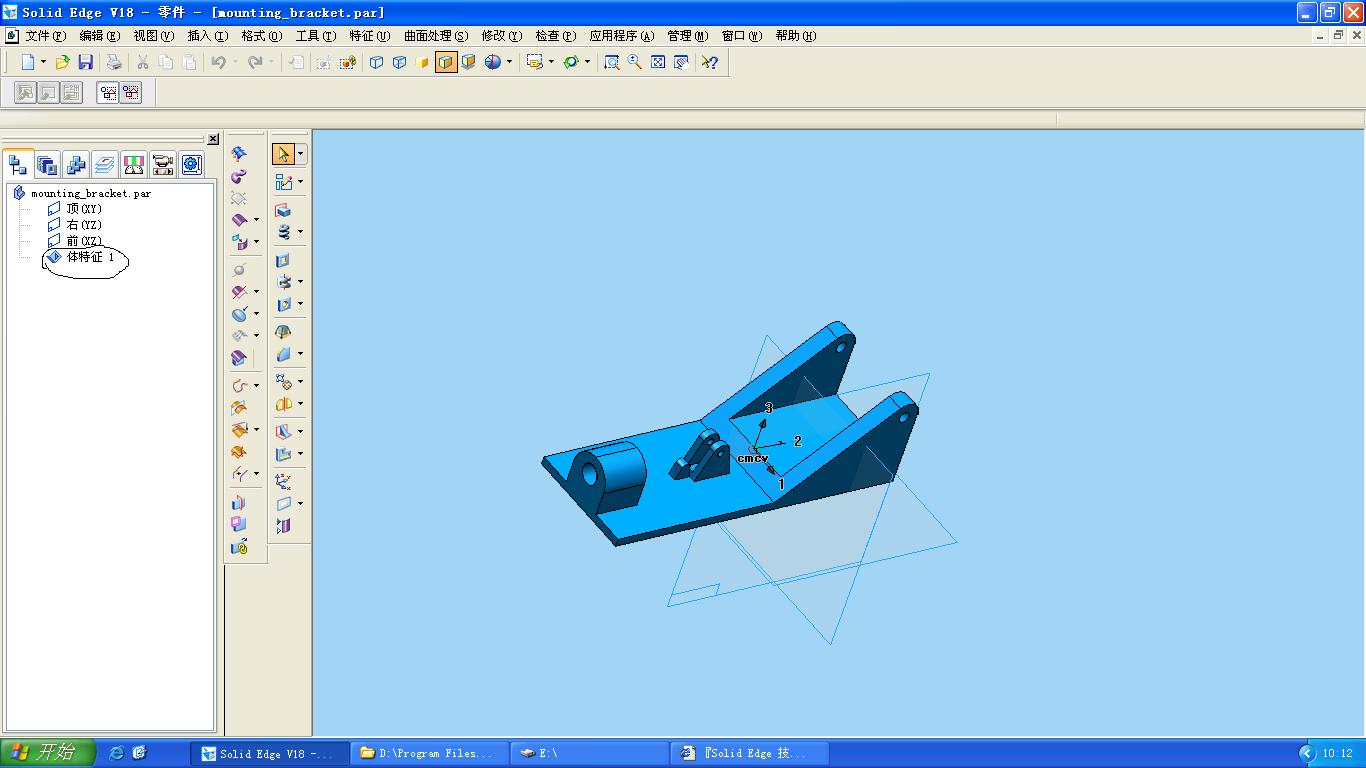Open the Layers tab
Screen dimensions: 1366x768
[x=105, y=164]
